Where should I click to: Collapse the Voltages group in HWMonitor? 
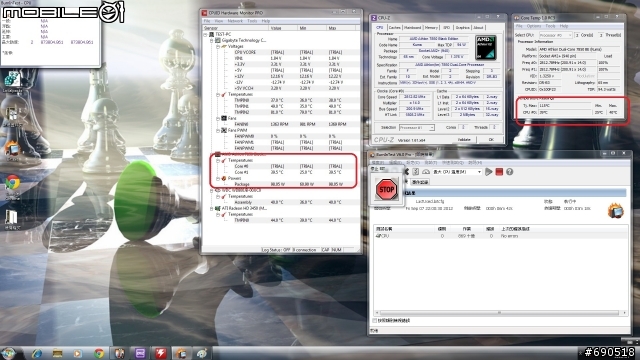coord(218,47)
